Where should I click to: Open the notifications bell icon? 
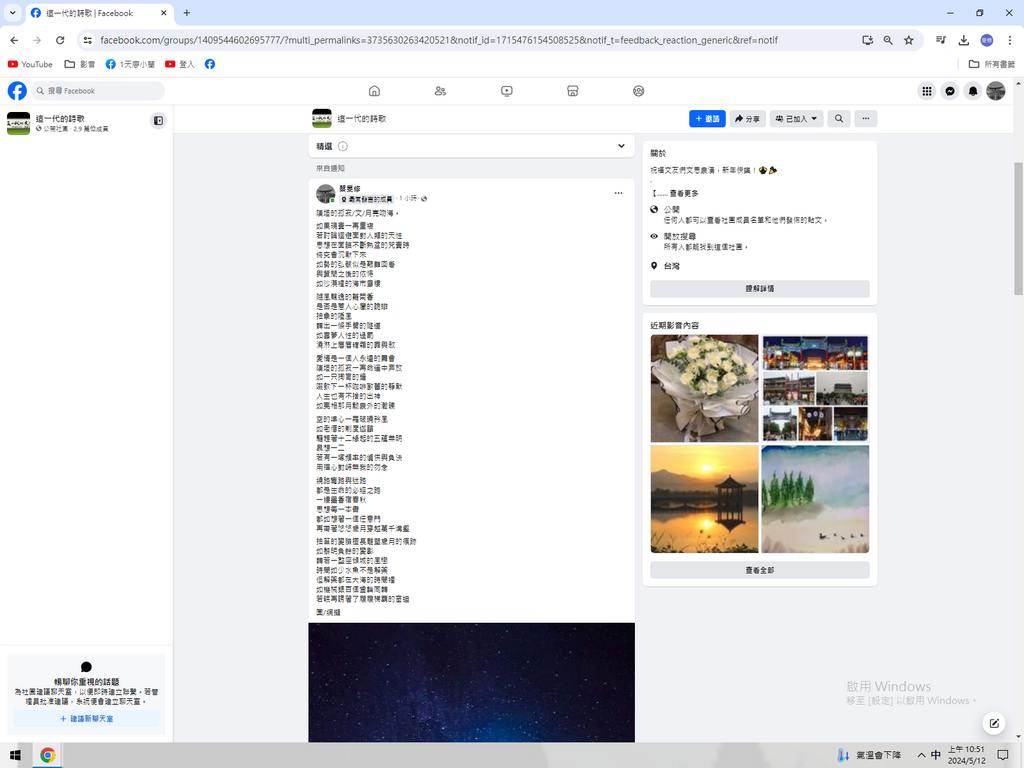click(x=973, y=91)
